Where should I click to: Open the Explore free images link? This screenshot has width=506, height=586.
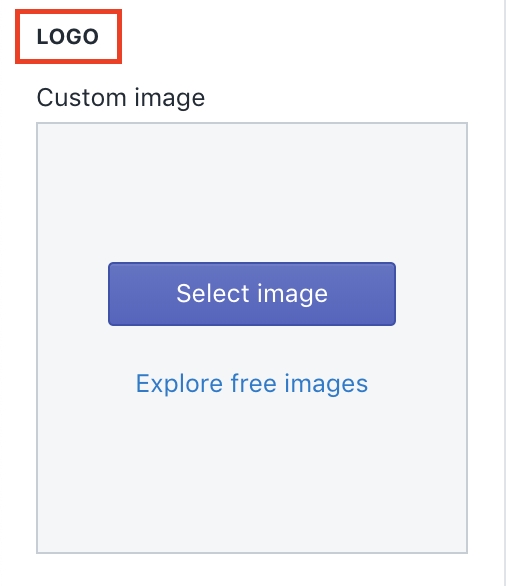pos(252,384)
